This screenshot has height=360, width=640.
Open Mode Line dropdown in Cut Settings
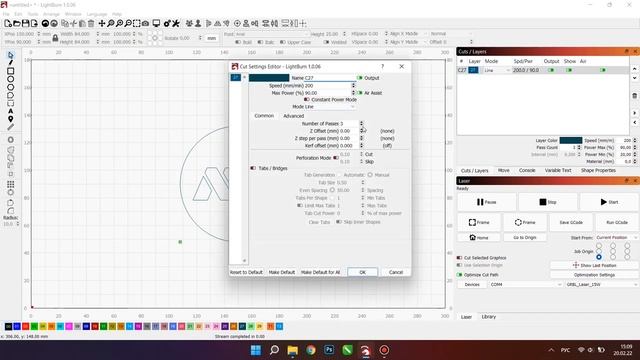(x=330, y=107)
